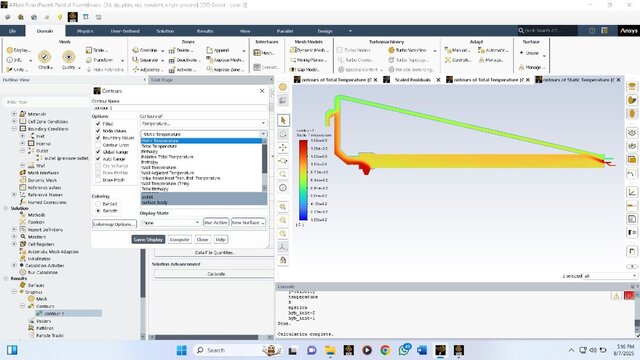The width and height of the screenshot is (640, 360).
Task: Open the Results ribbon tab
Action: coord(205,31)
